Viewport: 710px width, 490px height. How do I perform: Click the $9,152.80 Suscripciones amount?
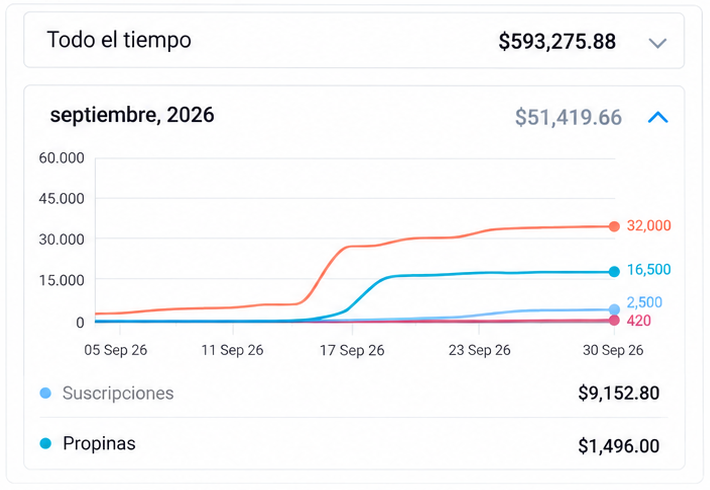pos(619,393)
